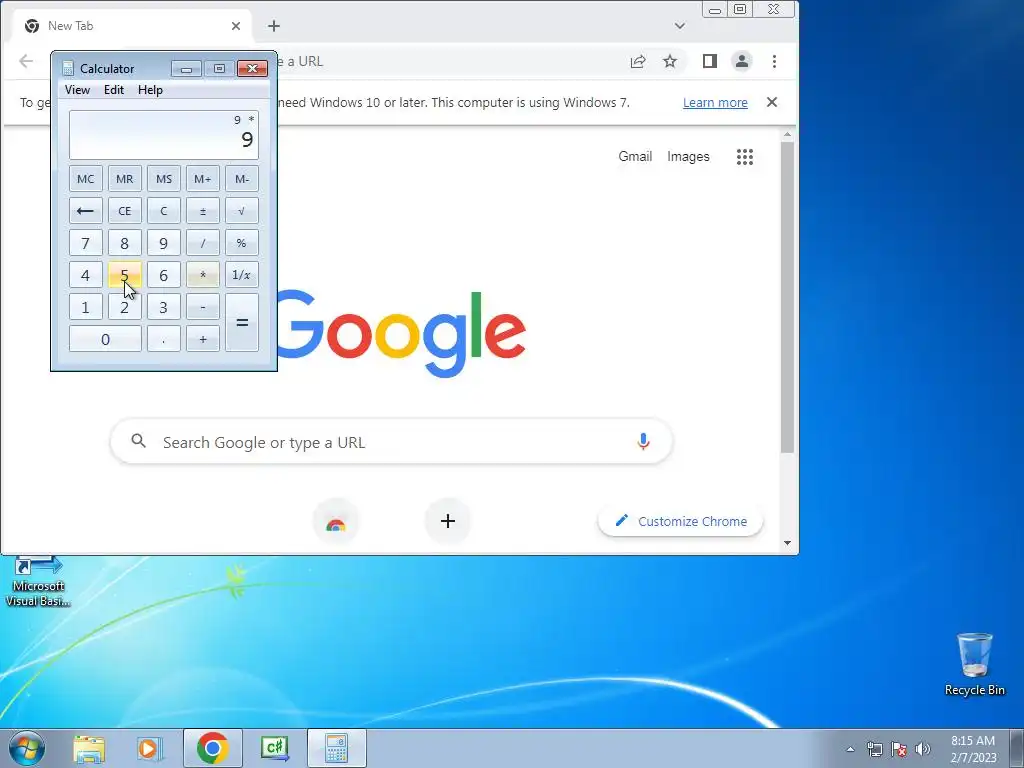Screen dimensions: 1024x768
Task: Add a shortcut with the plus tile
Action: point(448,521)
